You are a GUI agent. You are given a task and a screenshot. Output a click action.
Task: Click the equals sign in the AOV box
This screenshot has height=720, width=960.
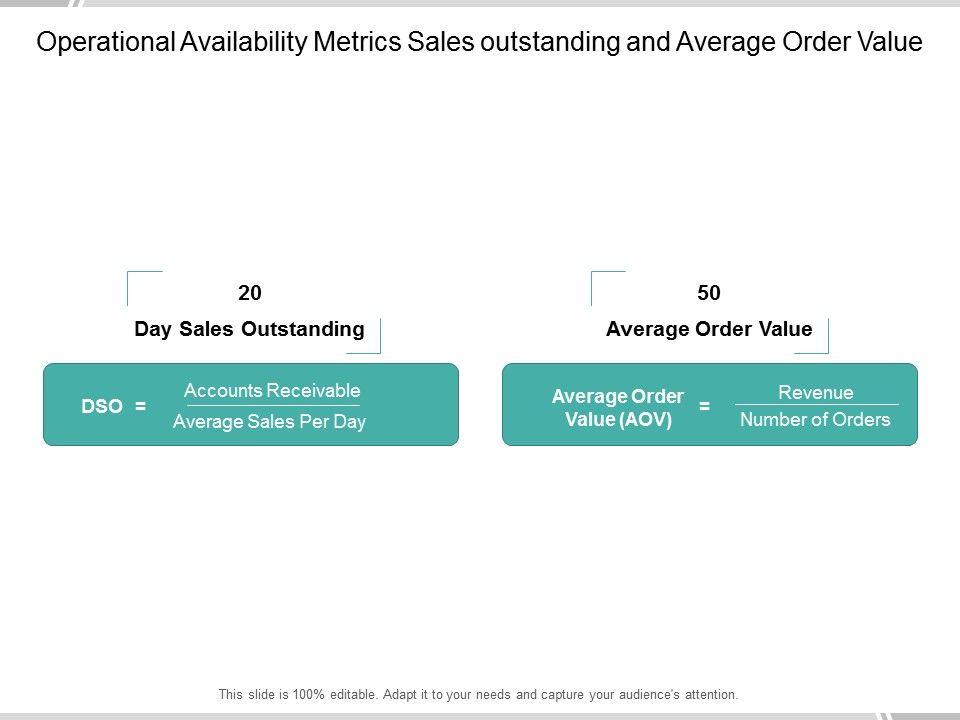click(x=704, y=407)
